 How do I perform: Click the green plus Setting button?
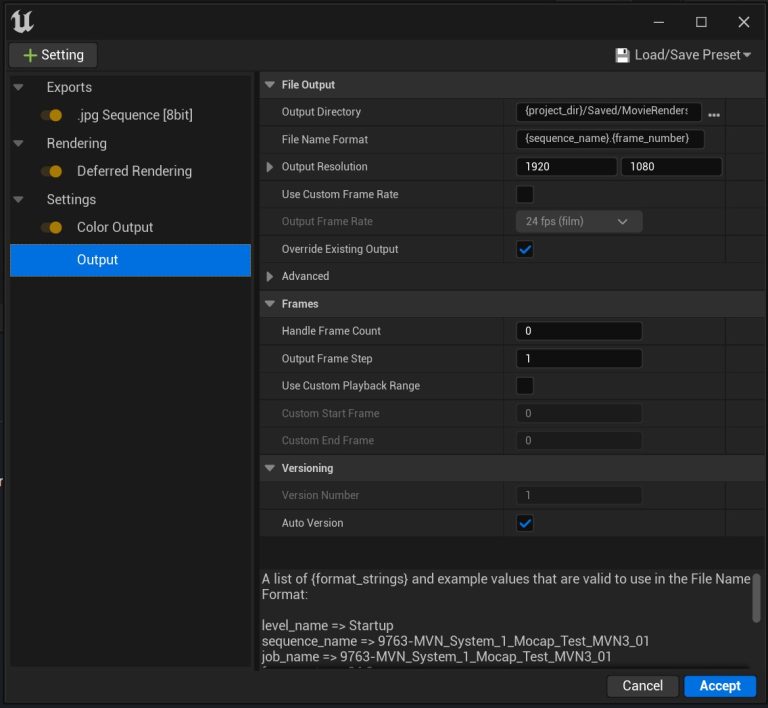(53, 55)
